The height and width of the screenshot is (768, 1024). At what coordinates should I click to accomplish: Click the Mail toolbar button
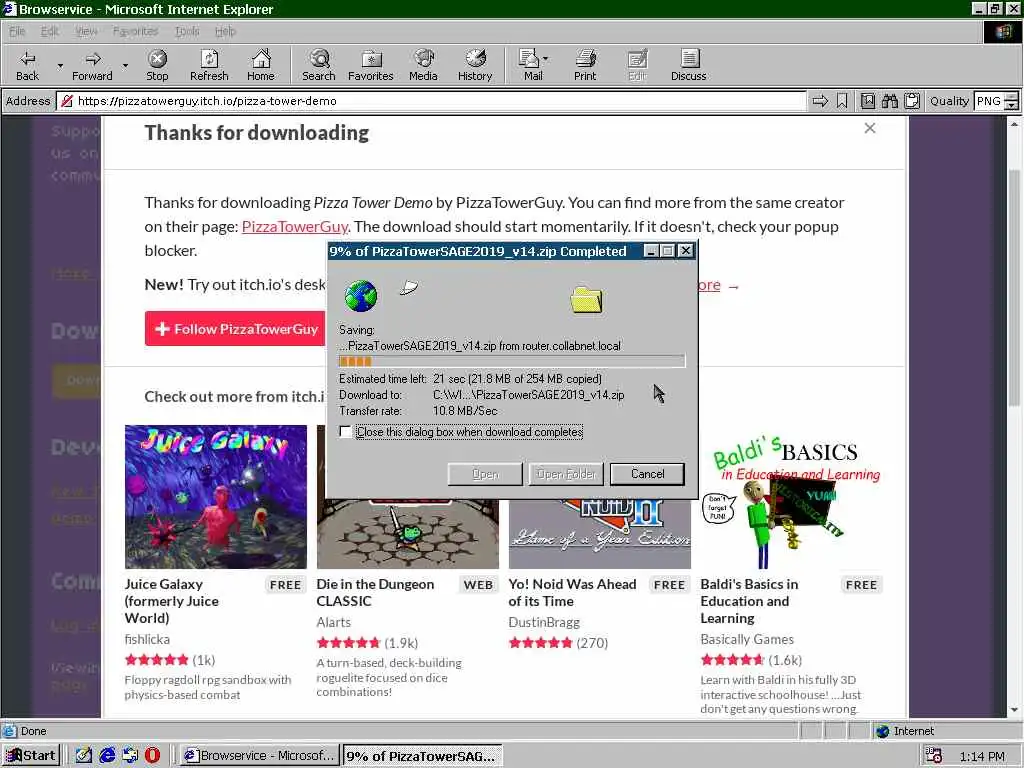pos(532,65)
